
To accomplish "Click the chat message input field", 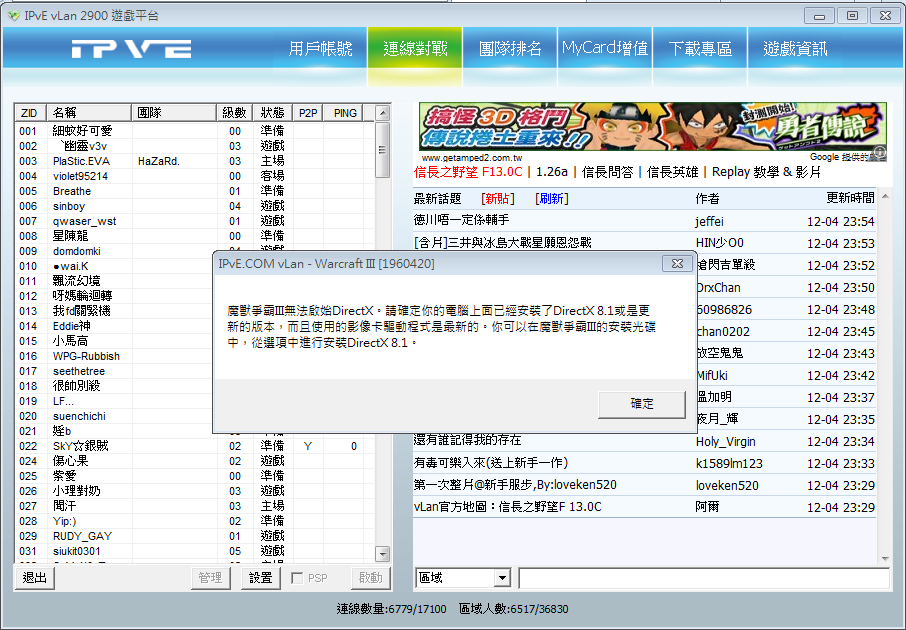I will coord(703,578).
